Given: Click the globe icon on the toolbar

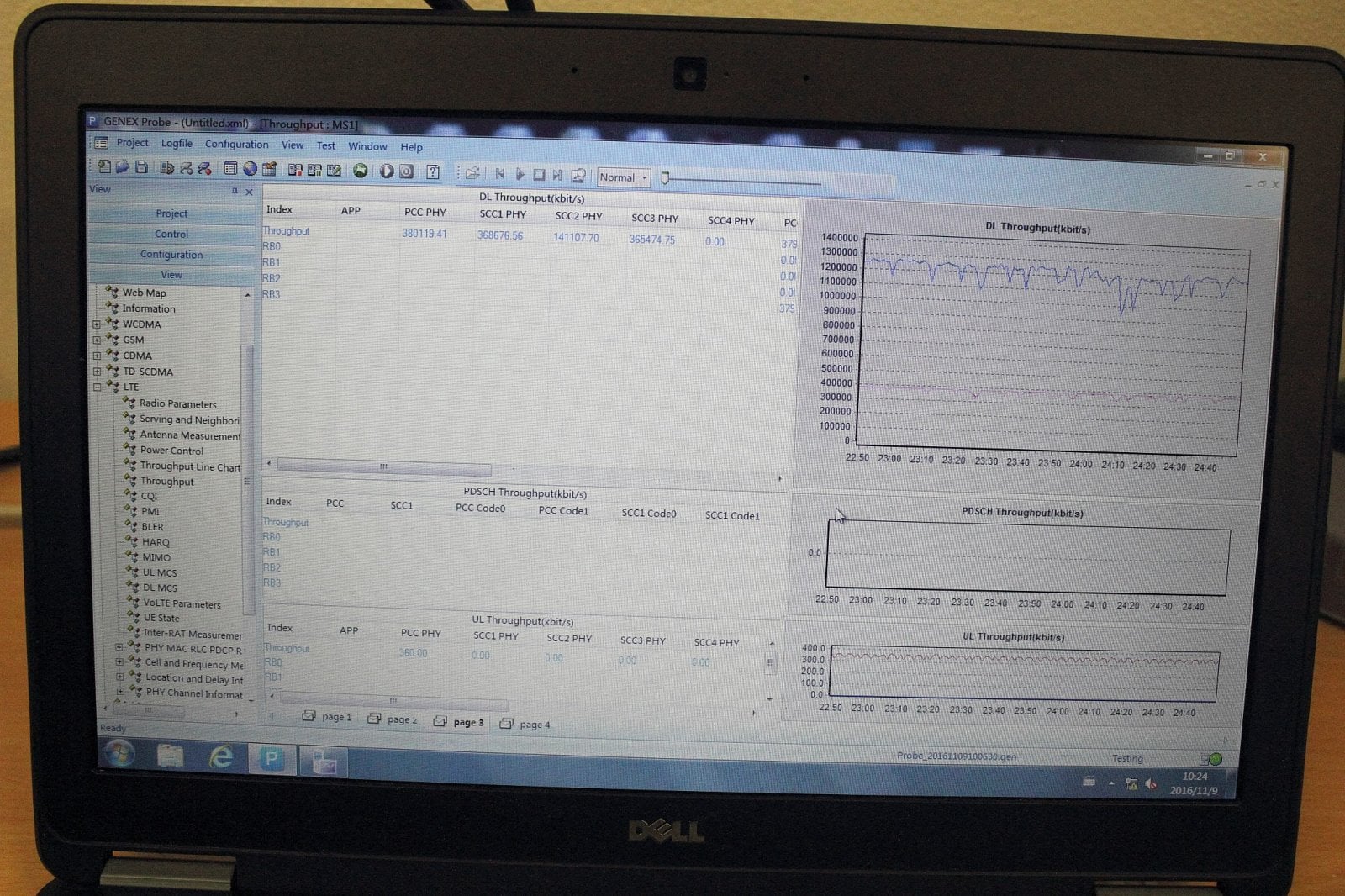Looking at the screenshot, I should [x=249, y=171].
